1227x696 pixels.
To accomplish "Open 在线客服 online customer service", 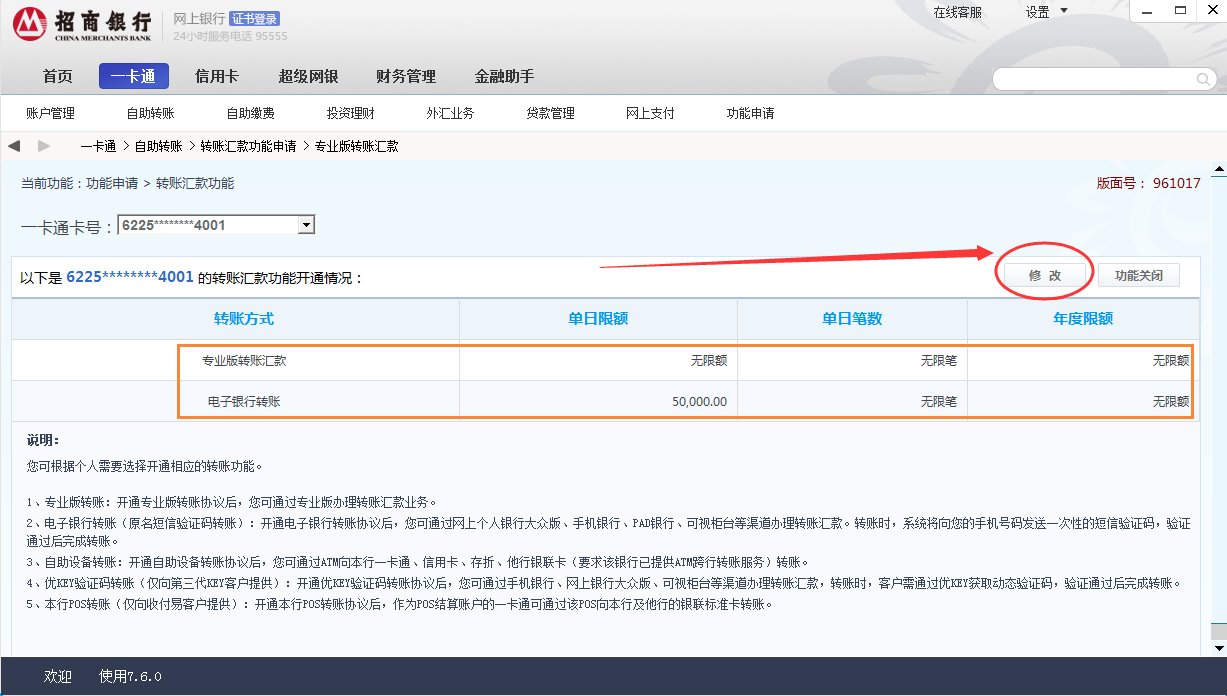I will (x=958, y=12).
